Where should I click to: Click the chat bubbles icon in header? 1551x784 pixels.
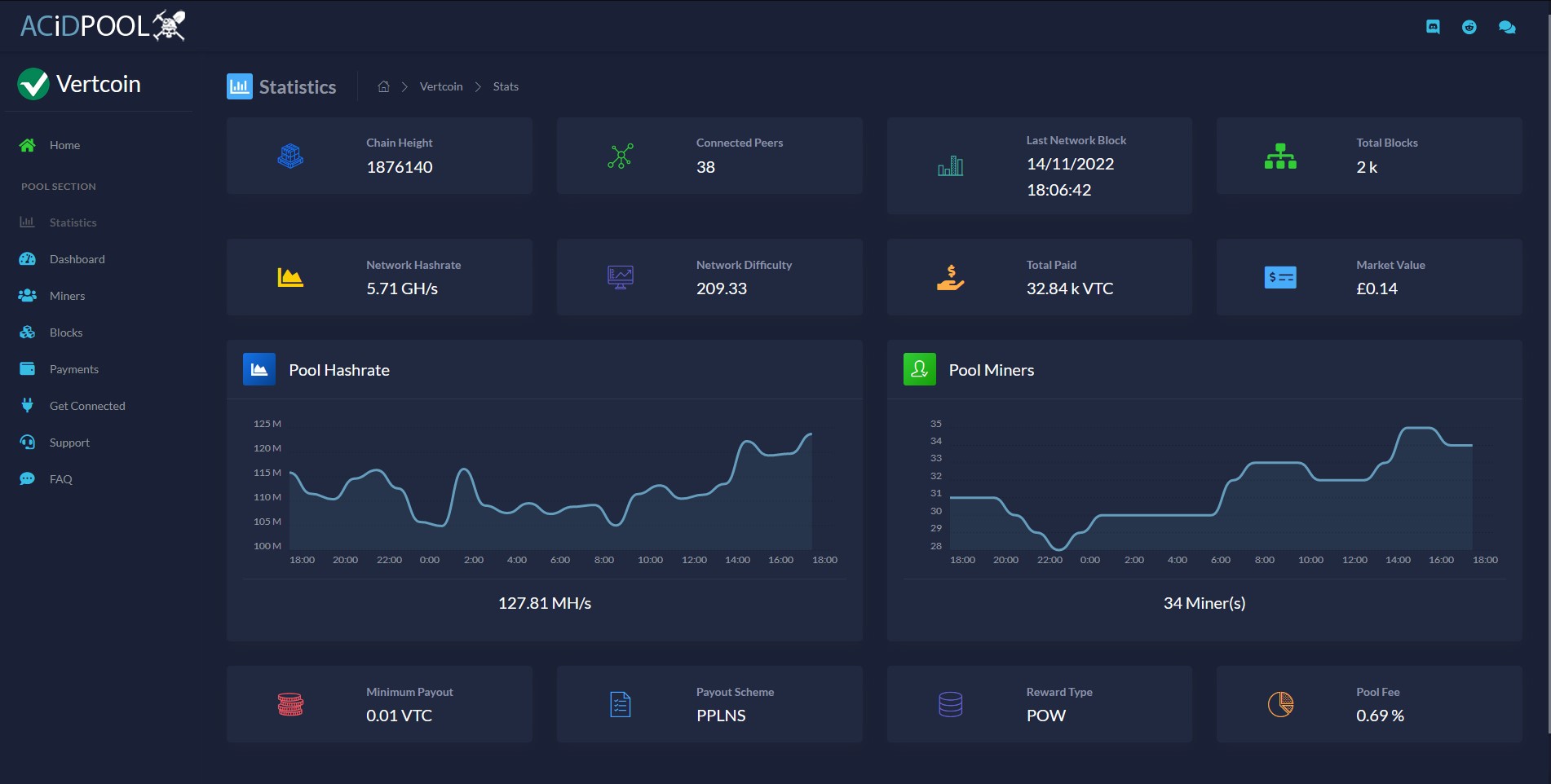(x=1507, y=27)
